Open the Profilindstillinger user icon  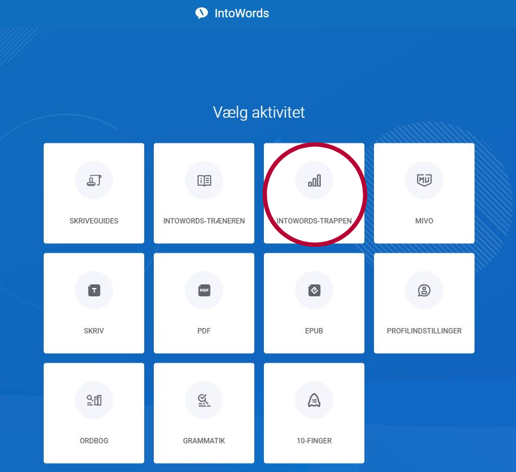click(424, 290)
